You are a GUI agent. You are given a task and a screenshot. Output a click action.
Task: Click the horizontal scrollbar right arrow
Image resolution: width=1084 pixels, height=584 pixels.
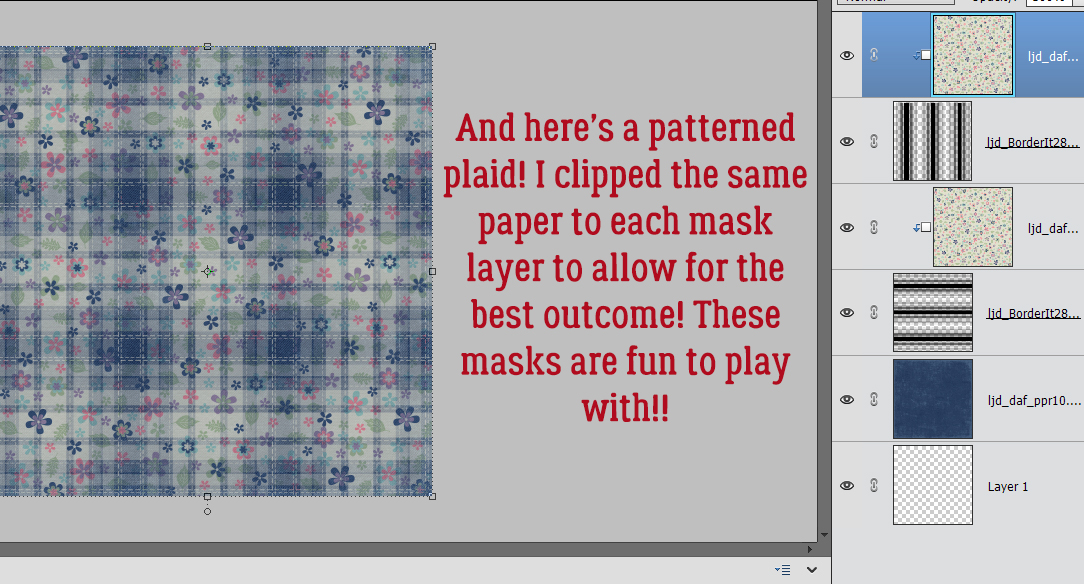click(810, 549)
